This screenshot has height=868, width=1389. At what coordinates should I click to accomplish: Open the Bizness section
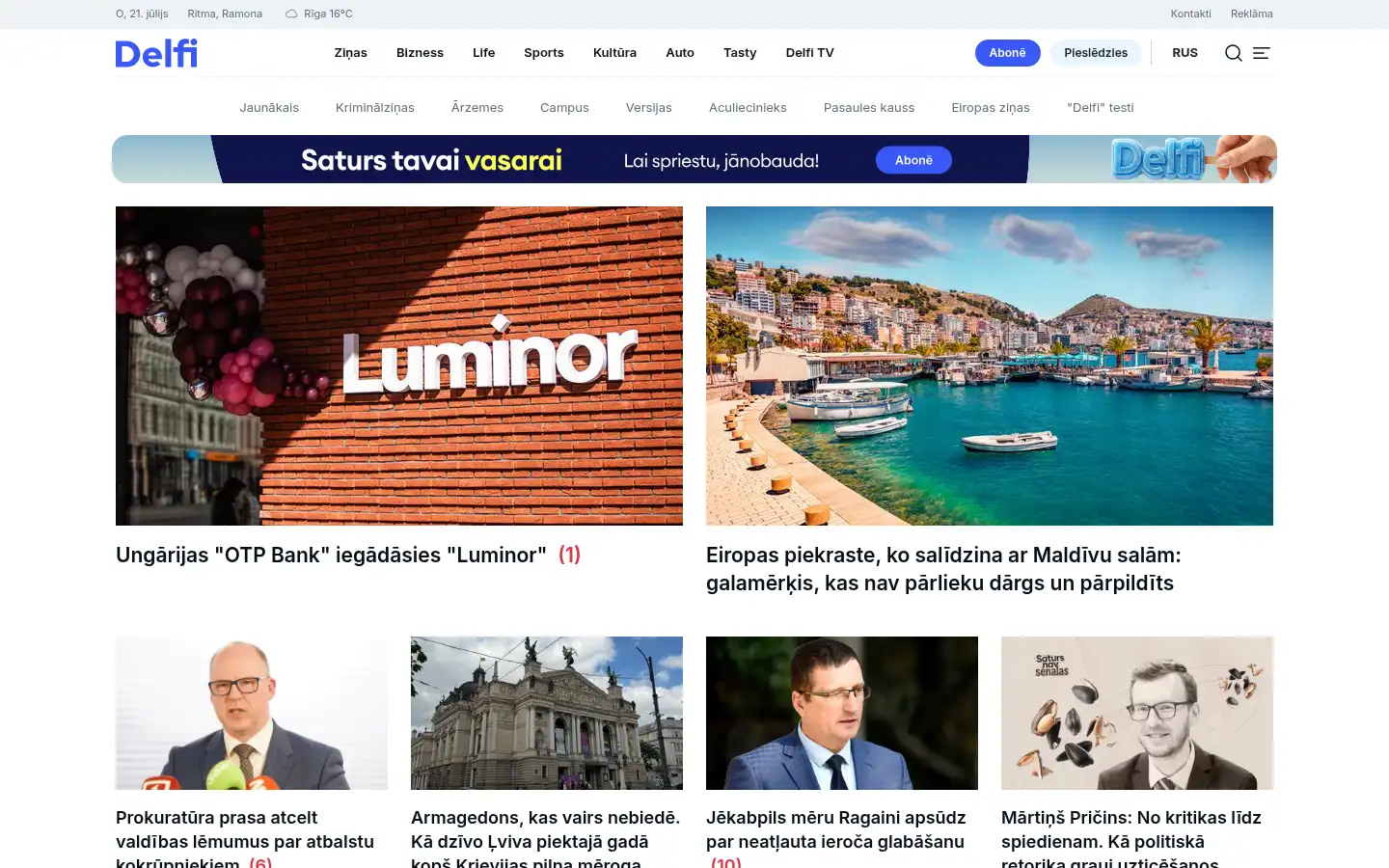(420, 53)
